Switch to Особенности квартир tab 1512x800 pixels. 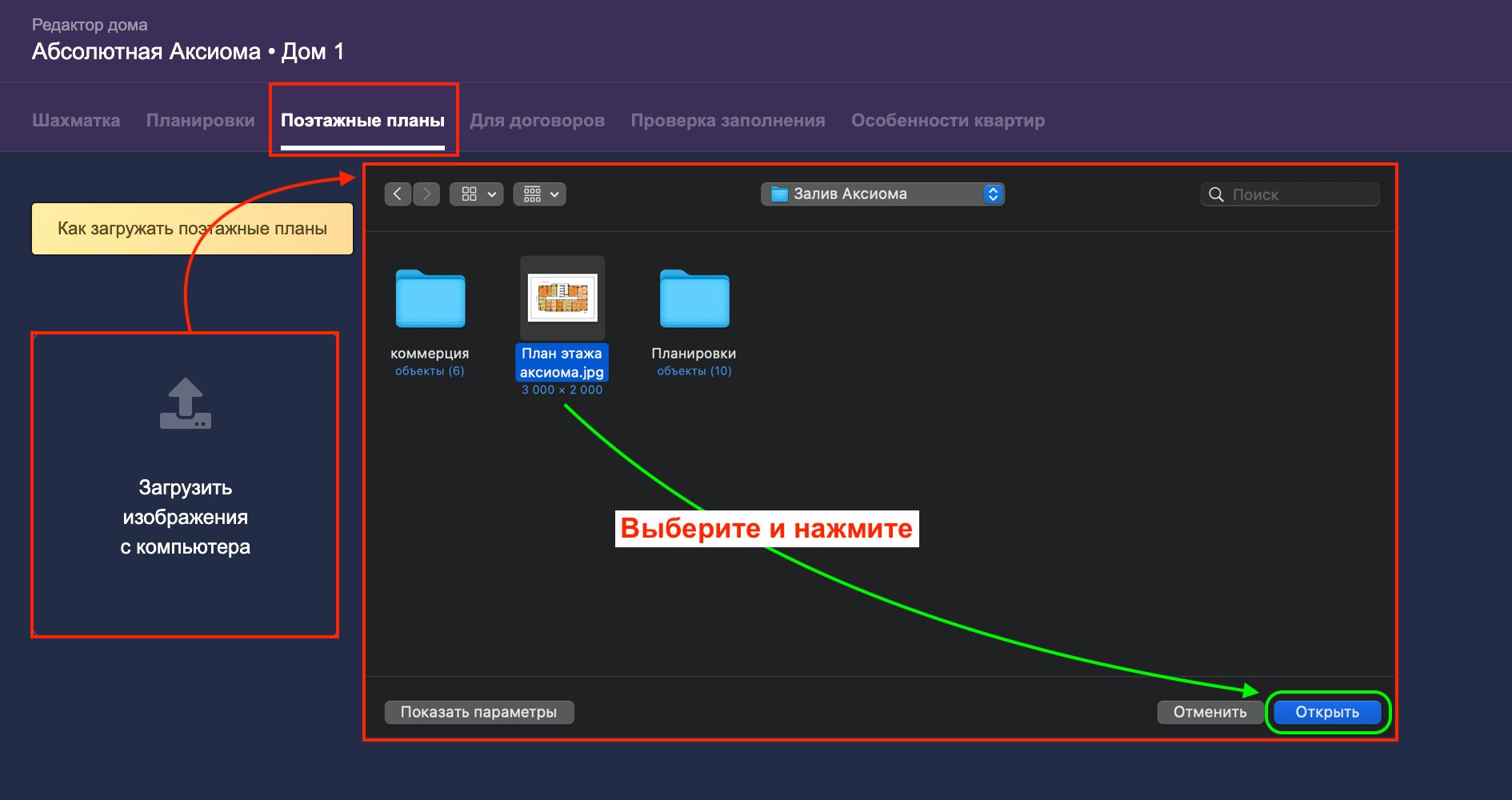(948, 120)
